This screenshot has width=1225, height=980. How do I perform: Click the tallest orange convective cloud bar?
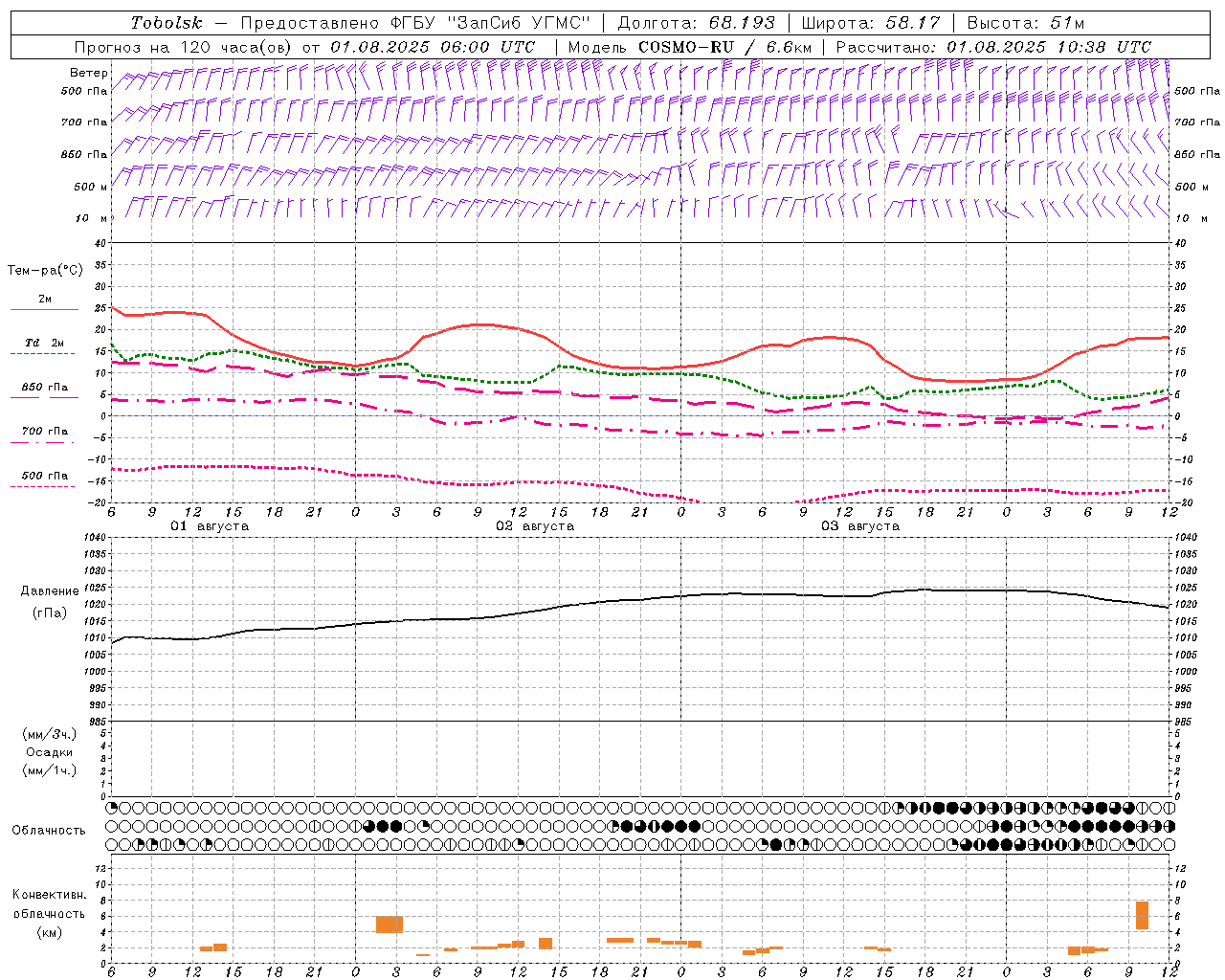[x=1142, y=915]
